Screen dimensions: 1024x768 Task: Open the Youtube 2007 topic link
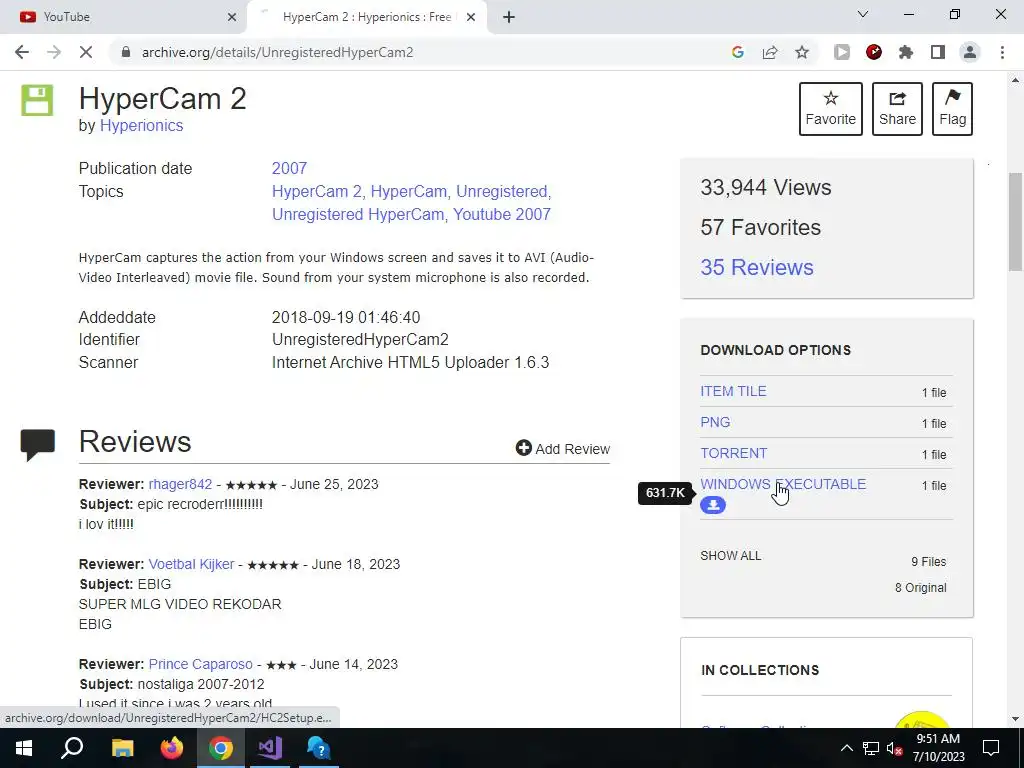click(502, 214)
